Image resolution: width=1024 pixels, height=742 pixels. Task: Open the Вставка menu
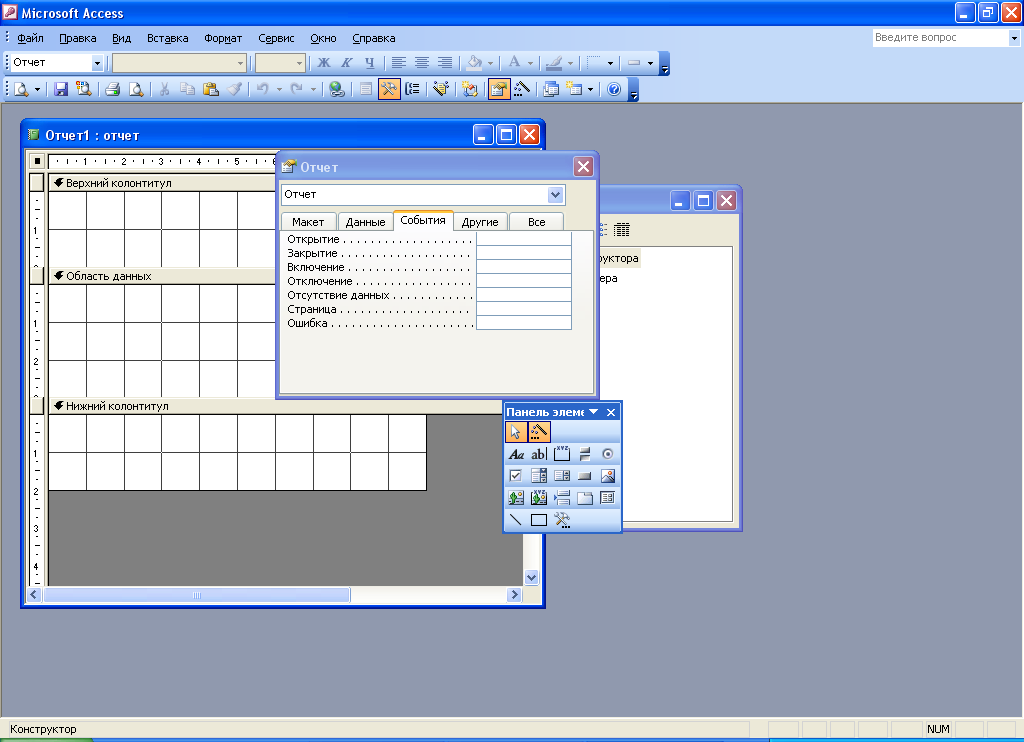tap(167, 38)
